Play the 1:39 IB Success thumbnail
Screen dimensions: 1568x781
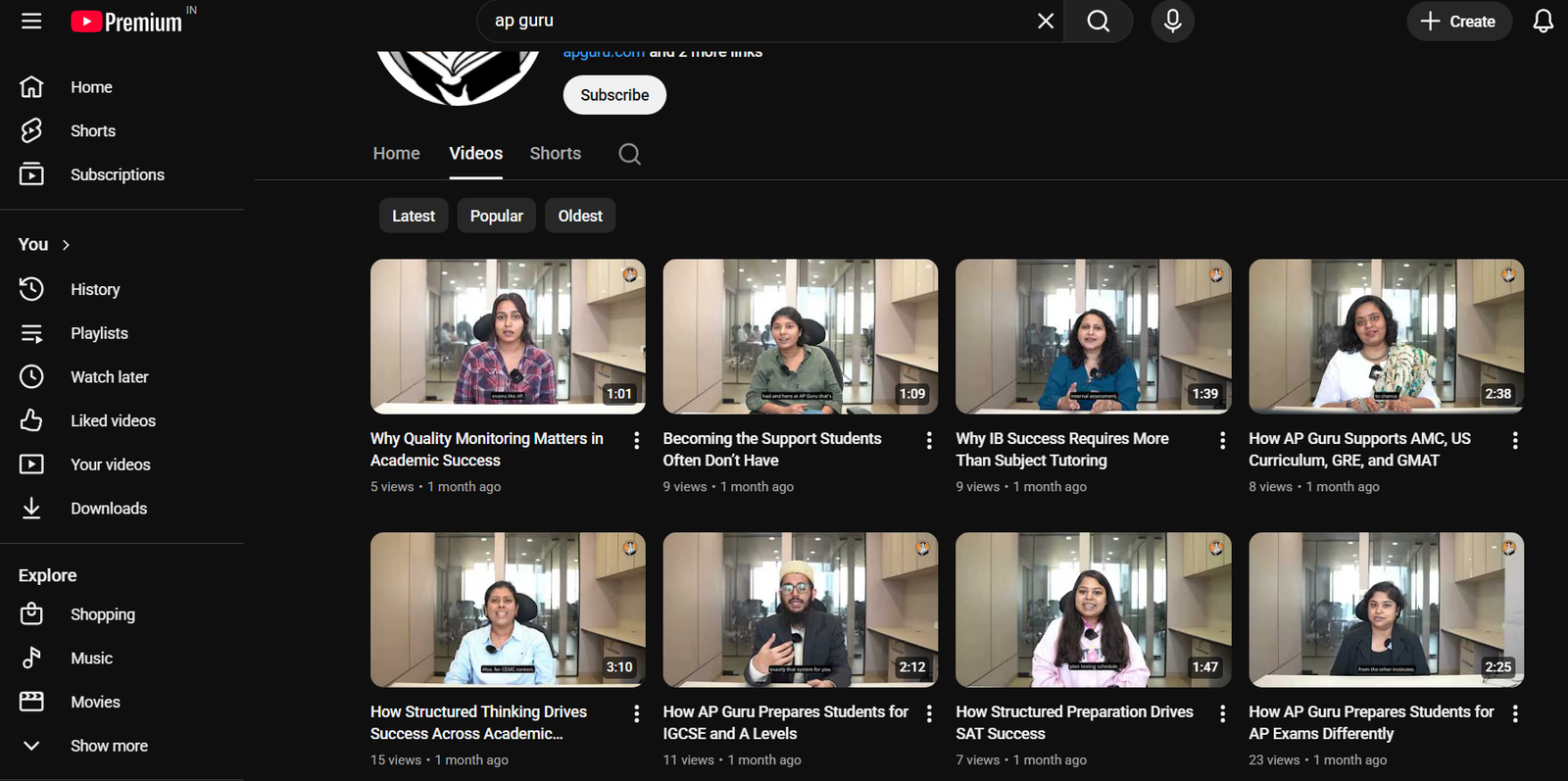coord(1094,336)
